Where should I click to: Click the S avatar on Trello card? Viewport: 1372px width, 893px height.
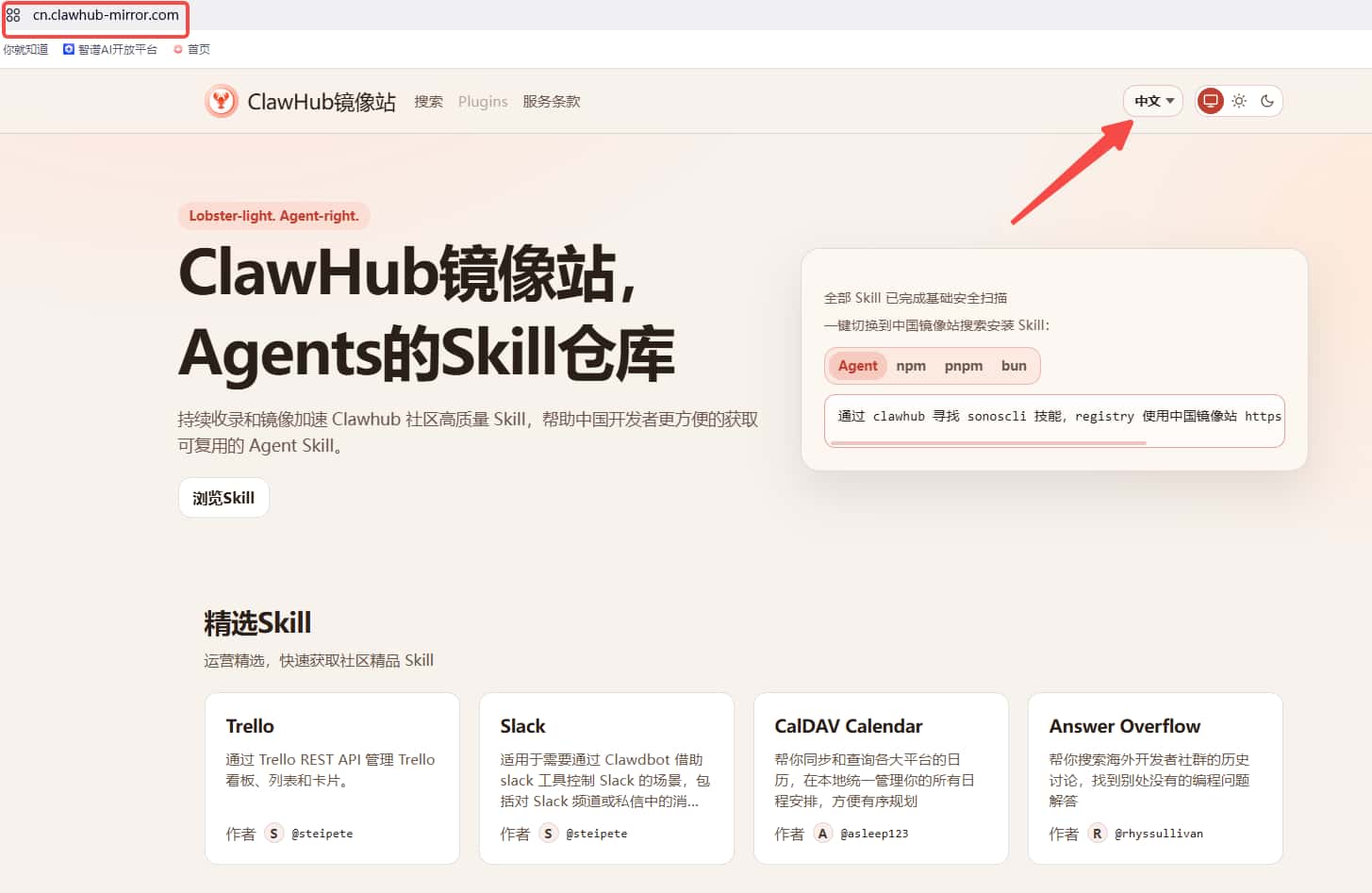click(x=273, y=834)
